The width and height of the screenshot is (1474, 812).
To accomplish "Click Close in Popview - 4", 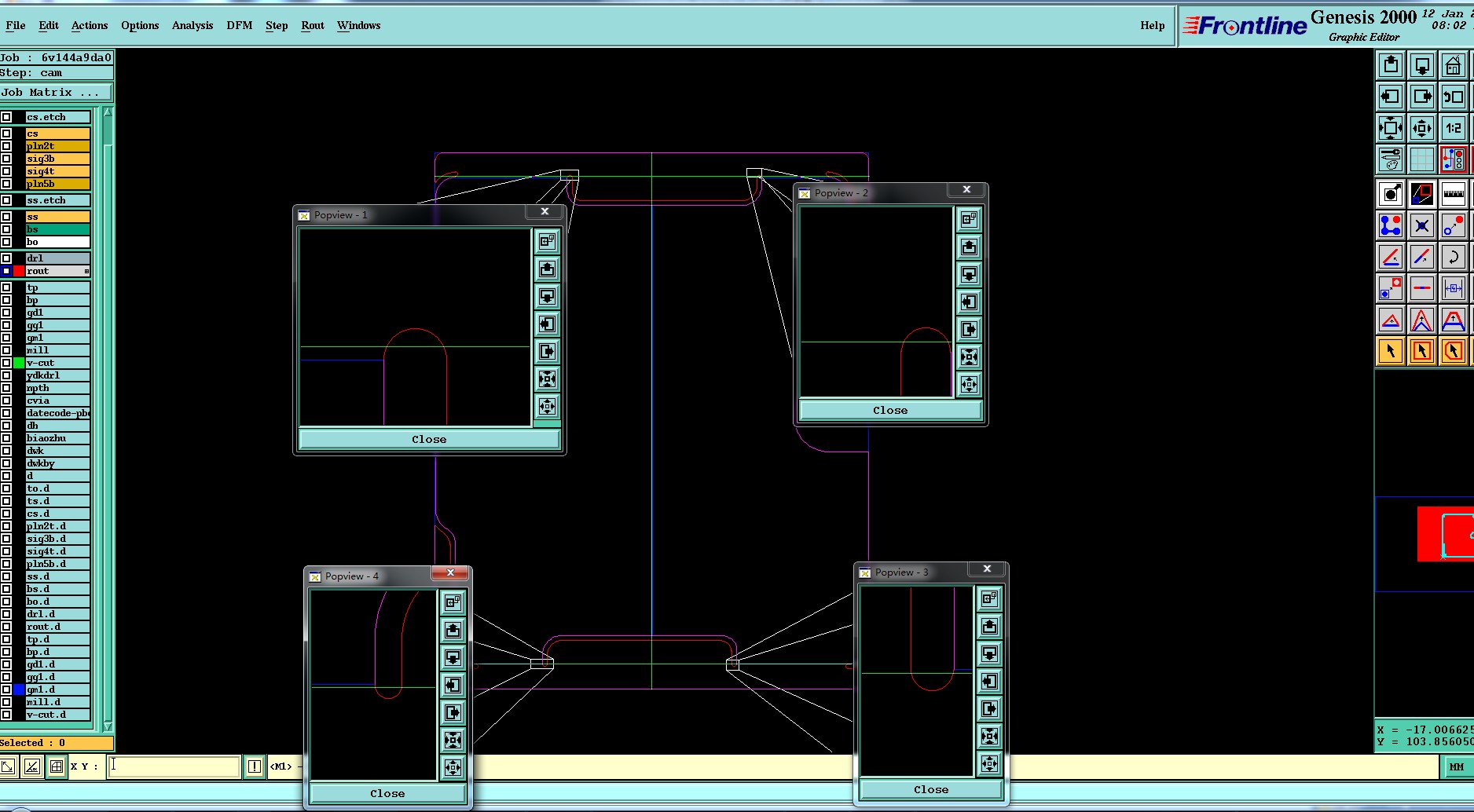I will click(x=387, y=794).
